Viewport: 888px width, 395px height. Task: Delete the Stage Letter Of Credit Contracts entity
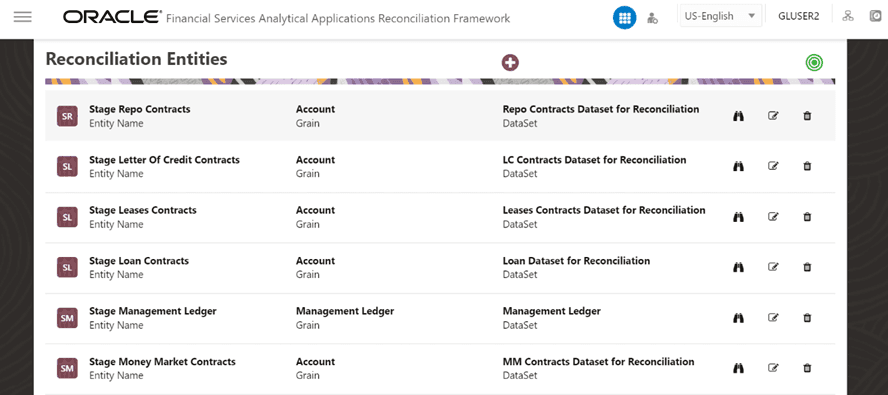coord(808,166)
